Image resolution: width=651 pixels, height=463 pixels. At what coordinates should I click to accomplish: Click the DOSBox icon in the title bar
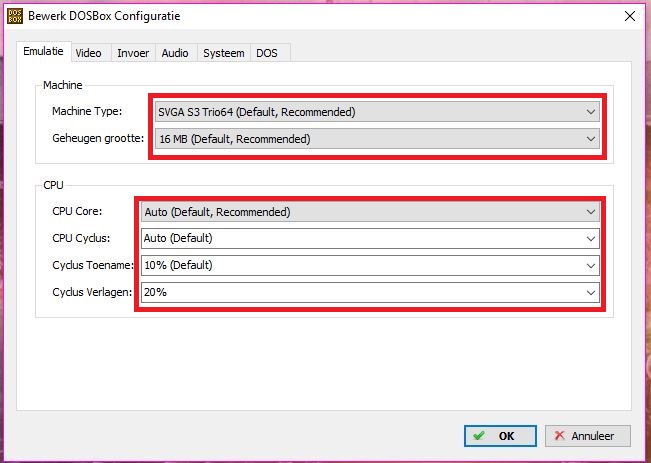coord(15,16)
